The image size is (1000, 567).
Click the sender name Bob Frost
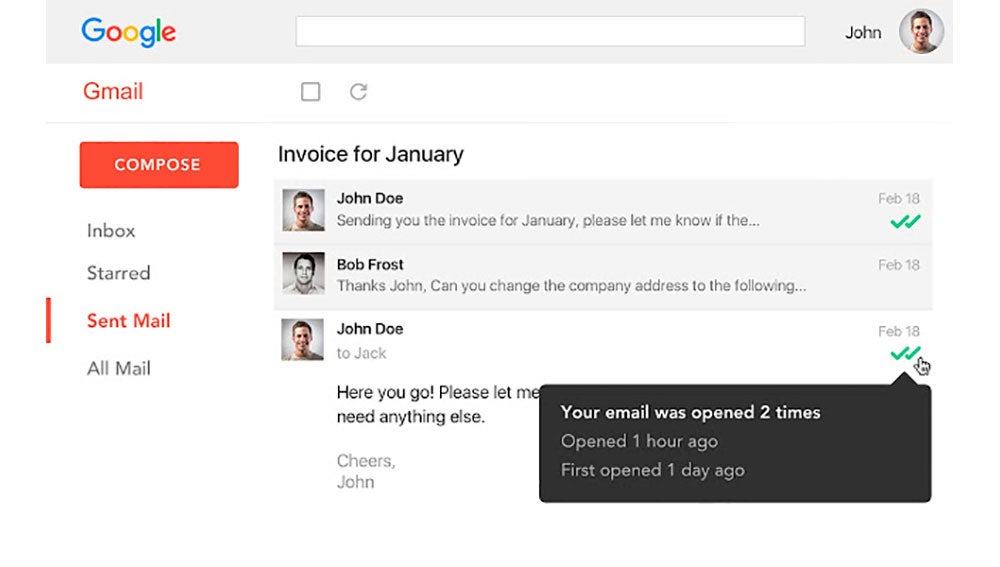(370, 265)
